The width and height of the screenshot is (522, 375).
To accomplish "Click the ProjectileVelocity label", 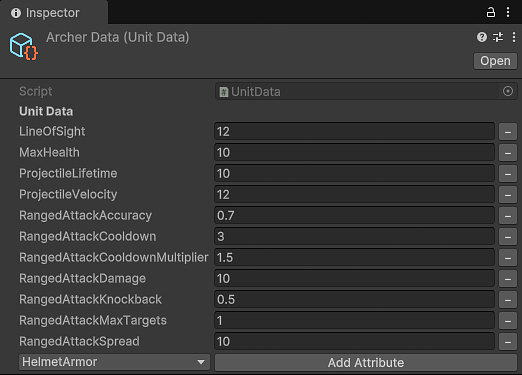I will pyautogui.click(x=68, y=194).
